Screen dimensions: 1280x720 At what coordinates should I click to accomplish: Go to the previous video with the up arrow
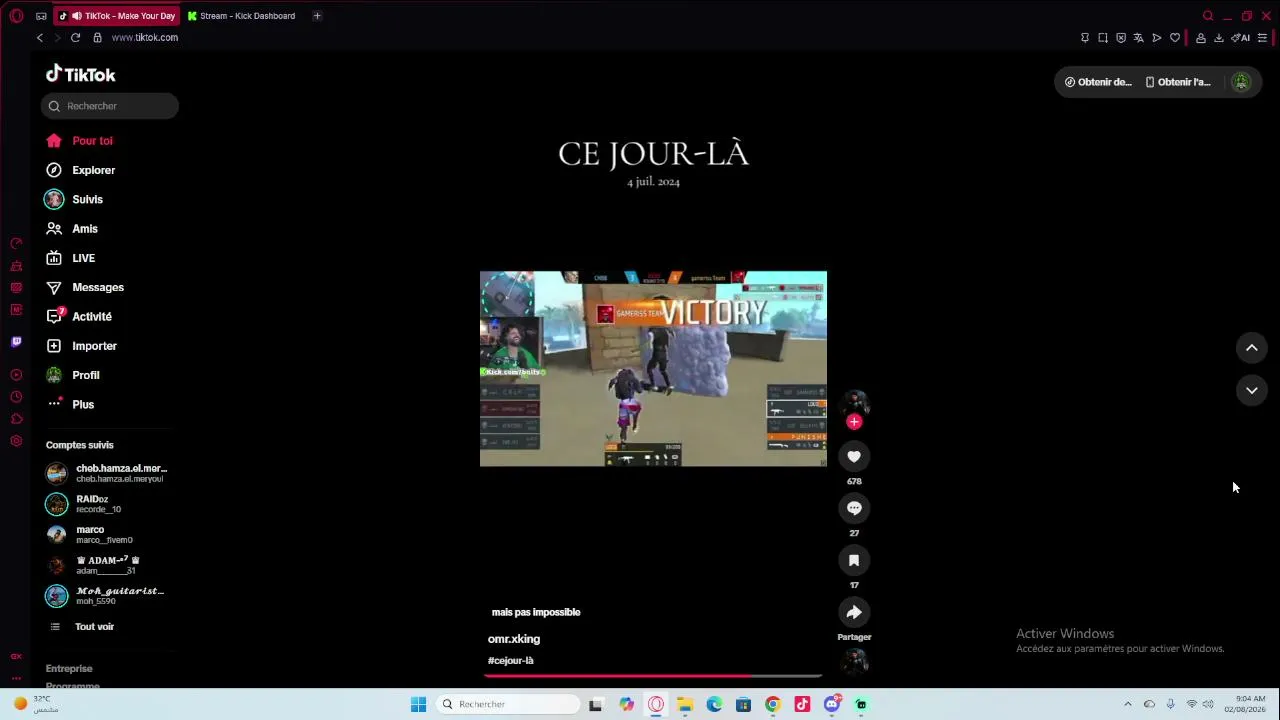coord(1251,348)
